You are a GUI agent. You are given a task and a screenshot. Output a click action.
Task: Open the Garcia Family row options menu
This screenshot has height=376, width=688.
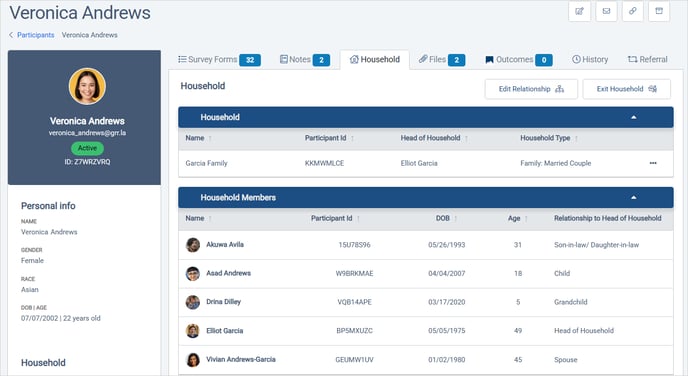coord(653,163)
